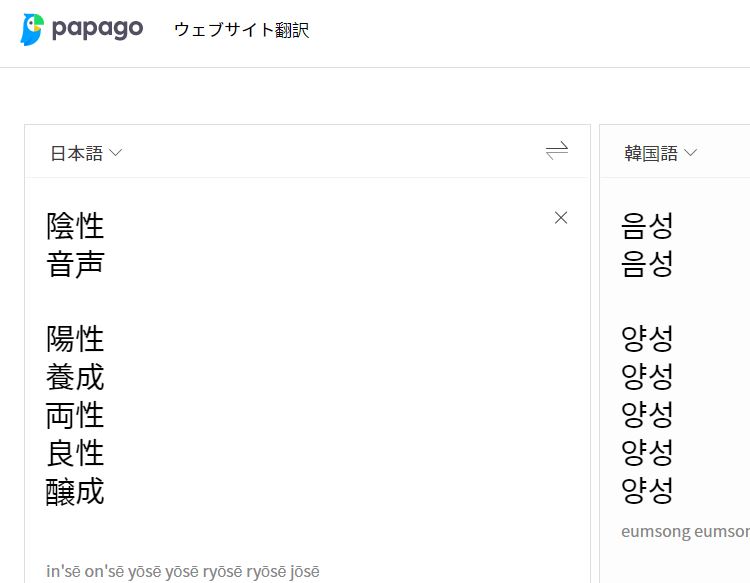Open the 日本語 source language dropdown
Image resolution: width=750 pixels, height=583 pixels.
[76, 153]
